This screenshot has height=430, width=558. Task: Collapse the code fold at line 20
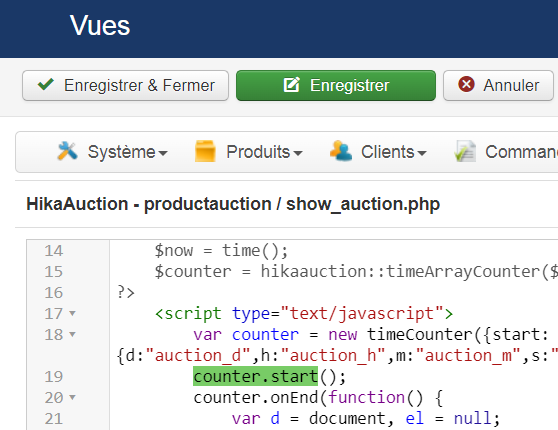tap(72, 397)
